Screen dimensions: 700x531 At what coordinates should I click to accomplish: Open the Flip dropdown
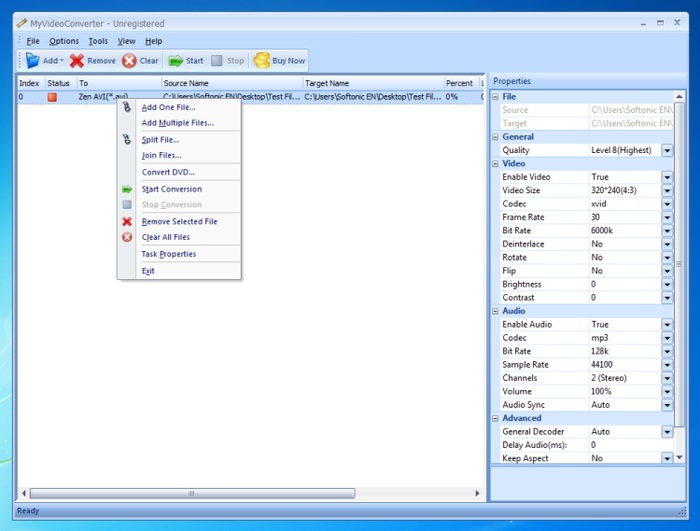pos(667,271)
